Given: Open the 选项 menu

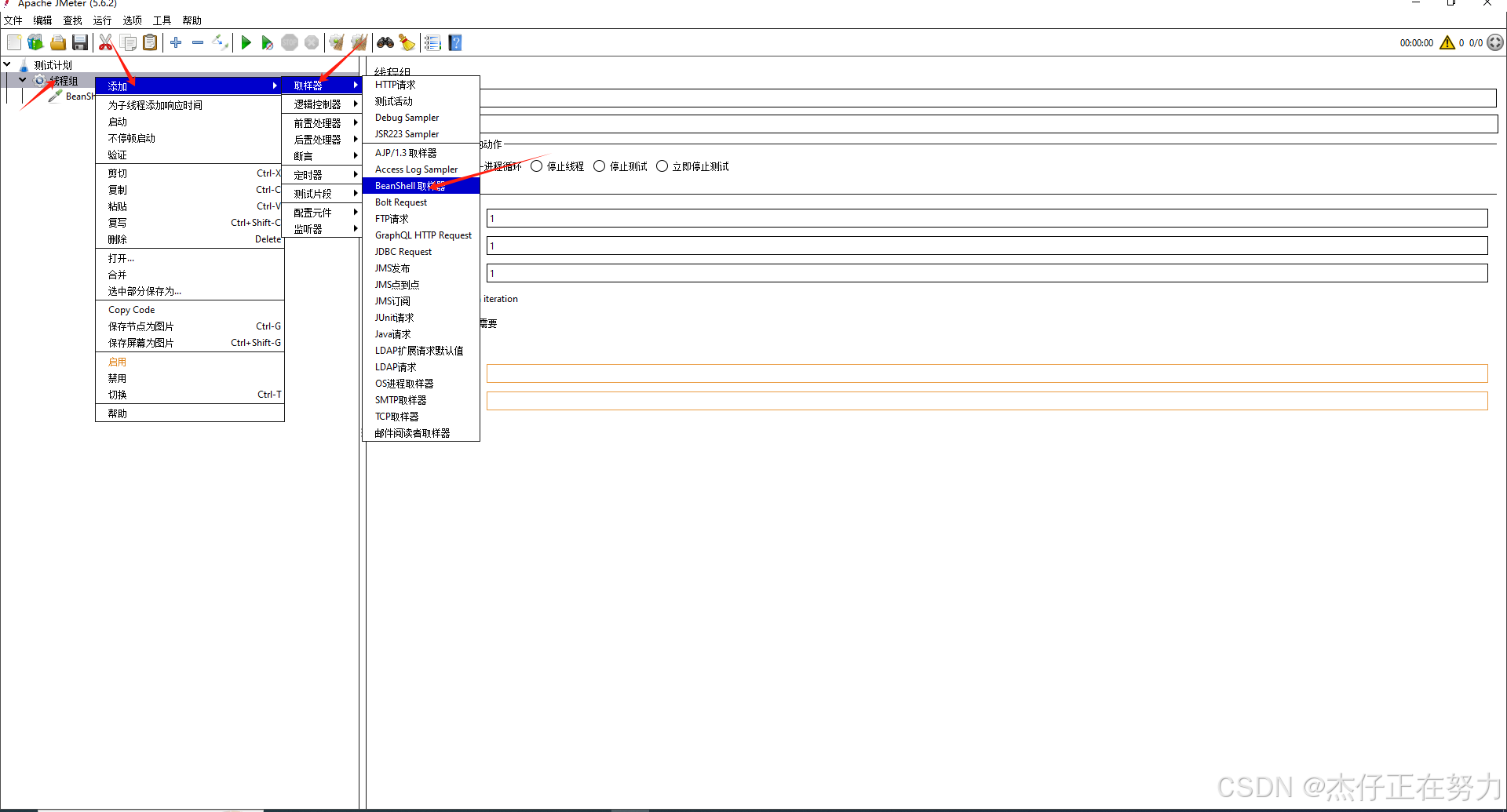Looking at the screenshot, I should click(x=133, y=20).
